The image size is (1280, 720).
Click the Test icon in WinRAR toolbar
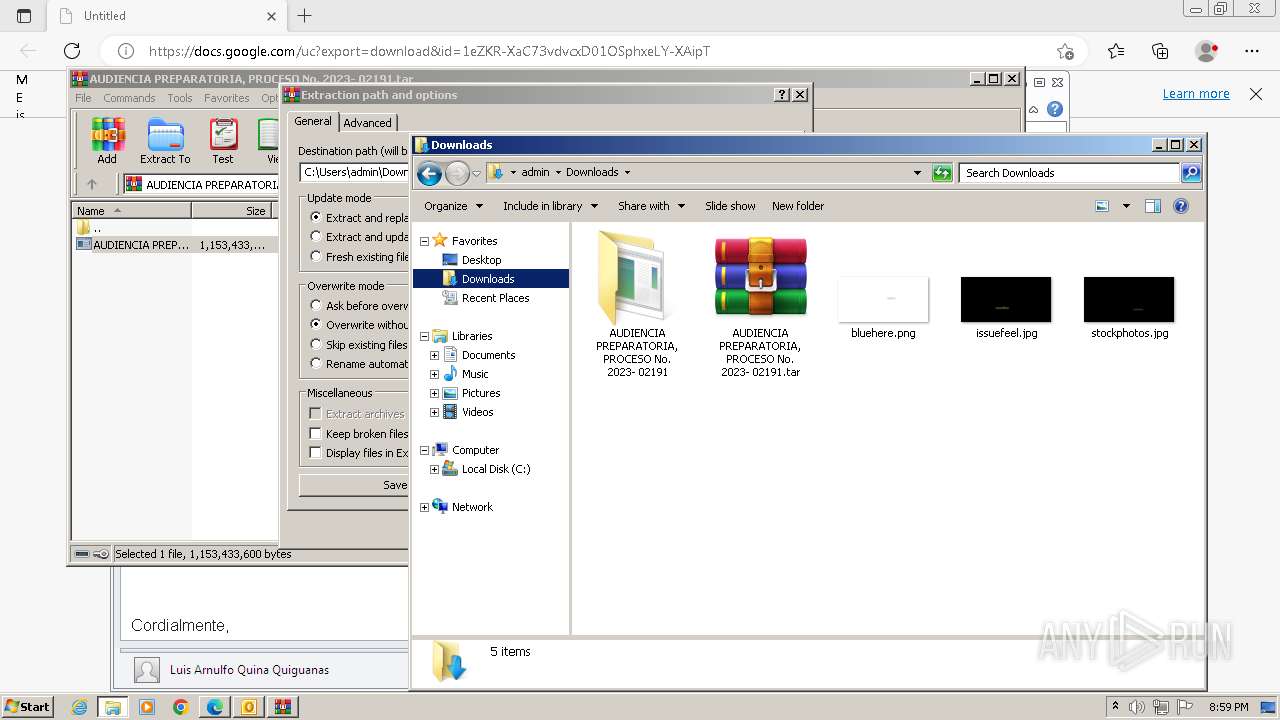tap(223, 140)
